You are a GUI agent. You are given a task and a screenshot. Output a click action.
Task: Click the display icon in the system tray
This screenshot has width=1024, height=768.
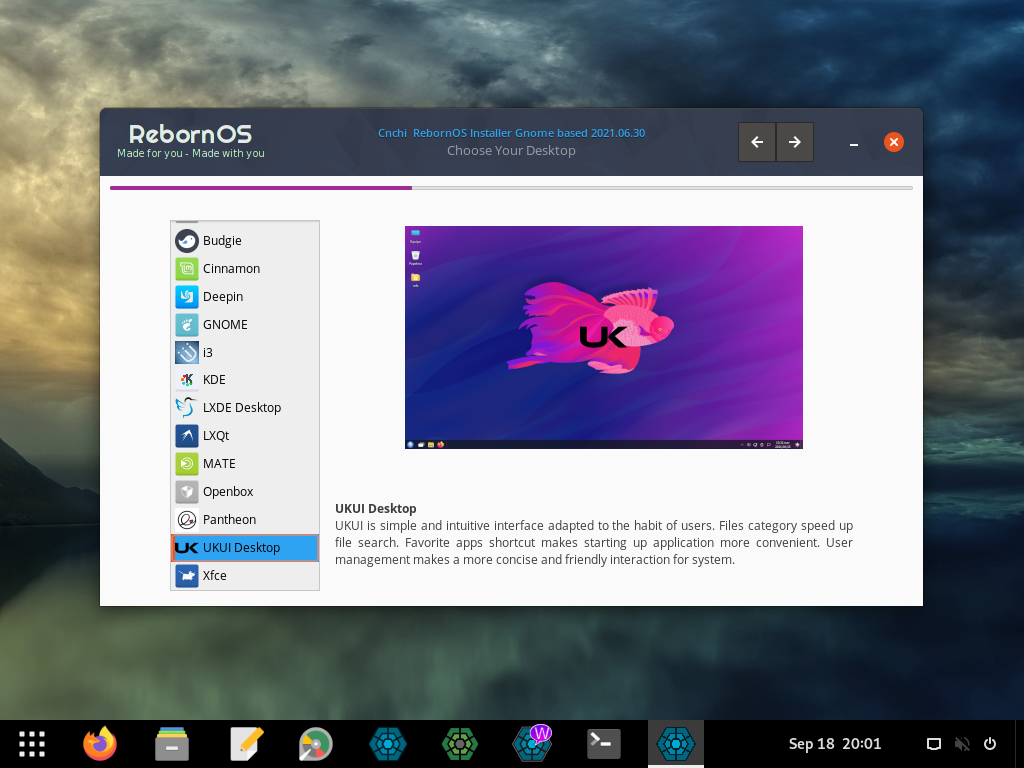pyautogui.click(x=934, y=744)
